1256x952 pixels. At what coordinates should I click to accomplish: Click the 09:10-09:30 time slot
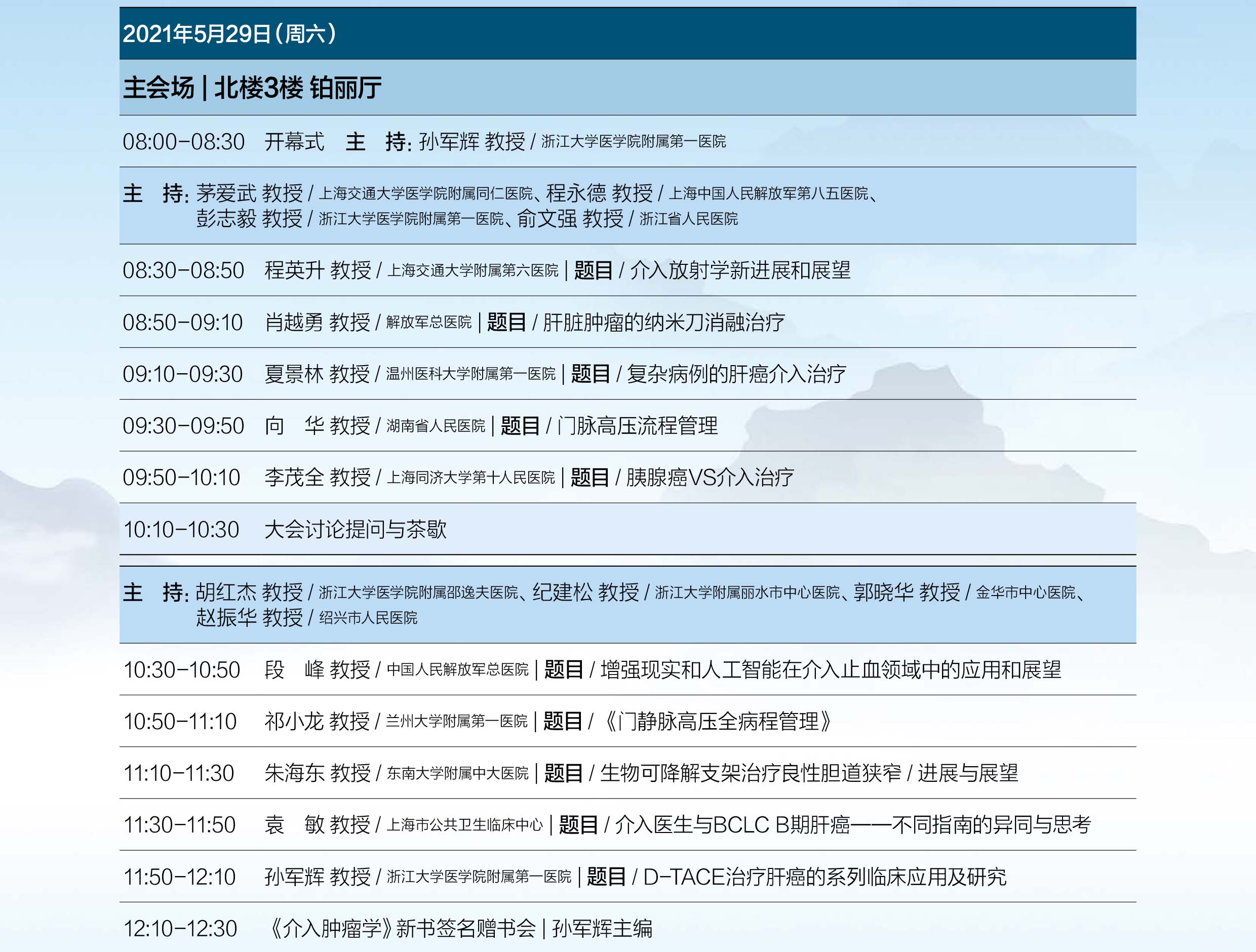[x=183, y=374]
